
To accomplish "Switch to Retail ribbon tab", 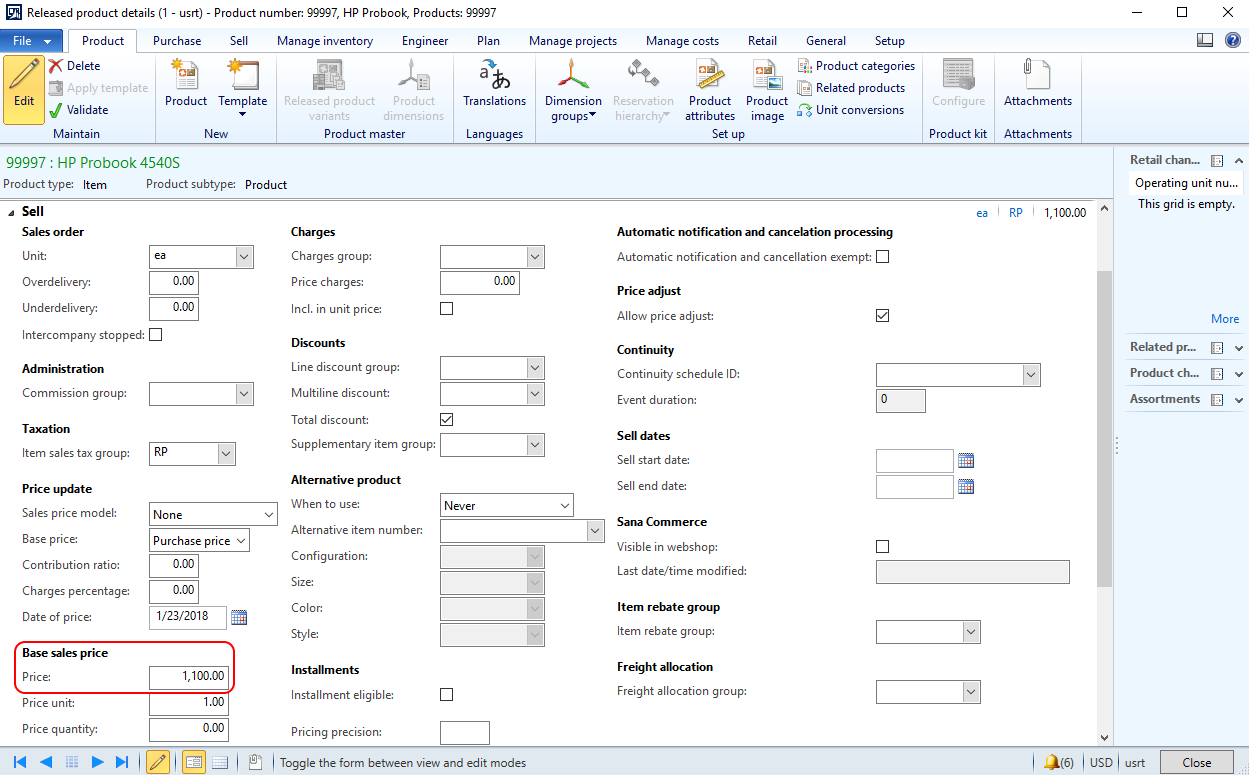I will (x=762, y=41).
